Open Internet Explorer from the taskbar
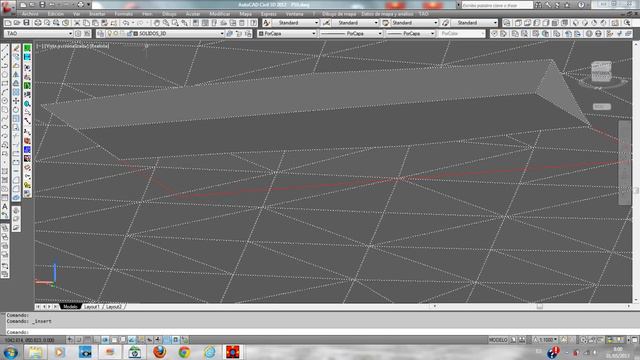Screen dimensions: 640x360 click(x=209, y=352)
